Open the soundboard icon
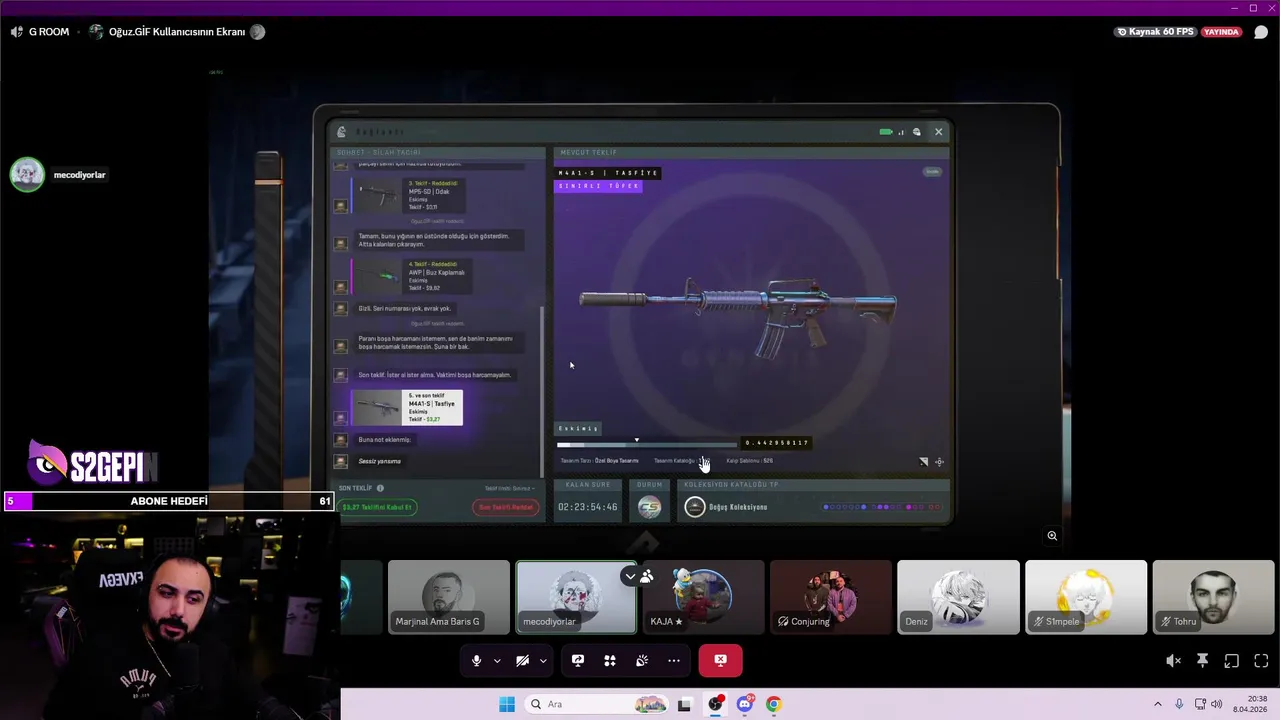This screenshot has height=720, width=1280. click(642, 661)
